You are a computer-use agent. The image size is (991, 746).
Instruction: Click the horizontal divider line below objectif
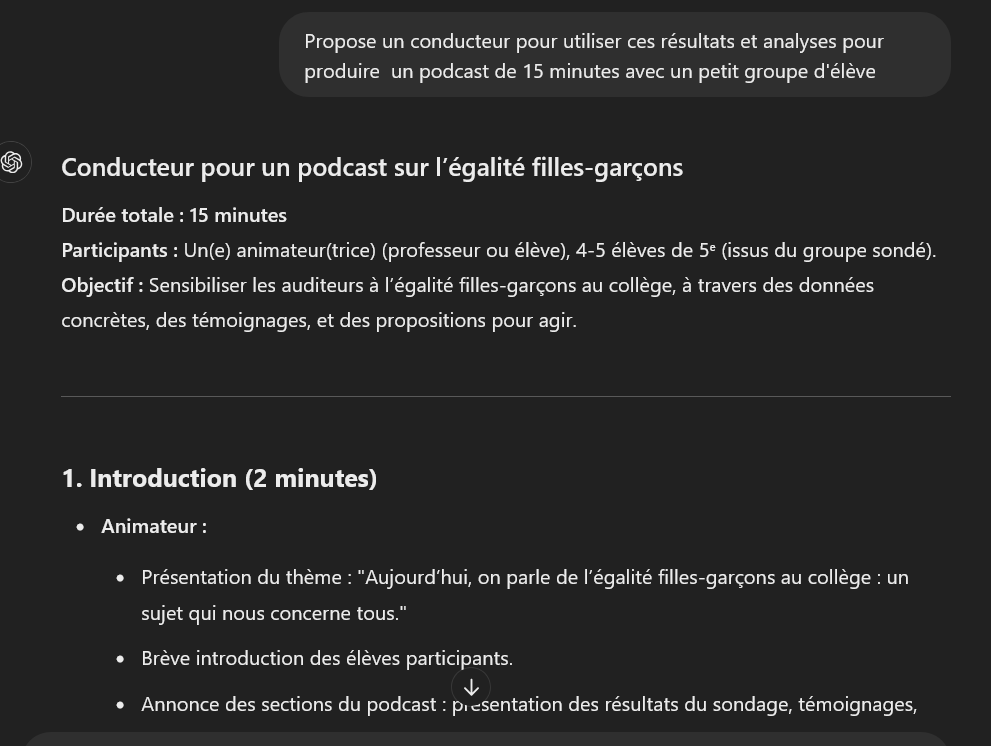(506, 396)
